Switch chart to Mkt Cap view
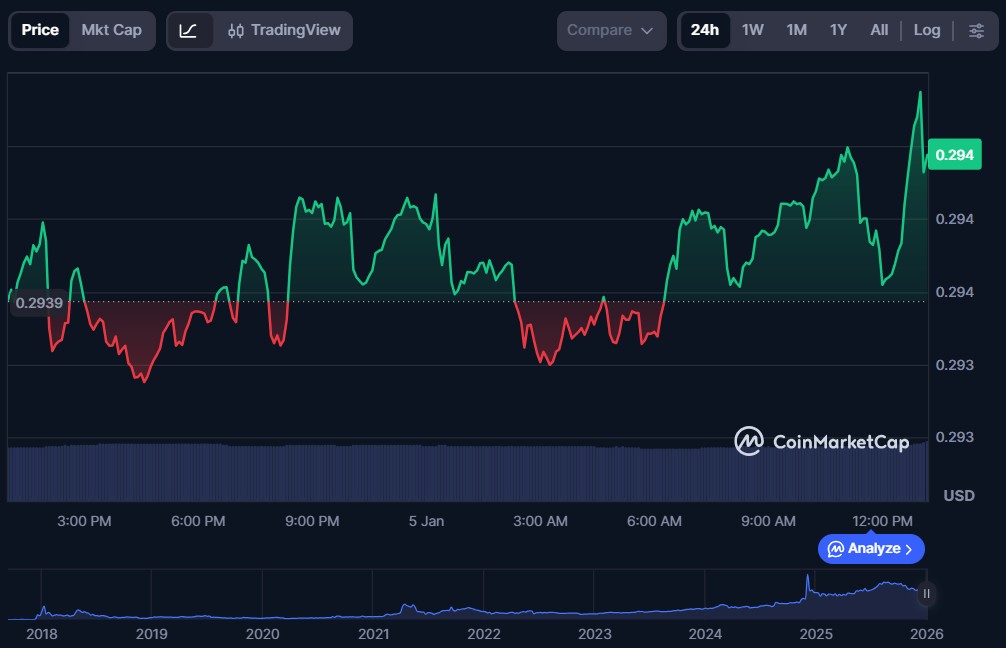1006x648 pixels. click(111, 30)
